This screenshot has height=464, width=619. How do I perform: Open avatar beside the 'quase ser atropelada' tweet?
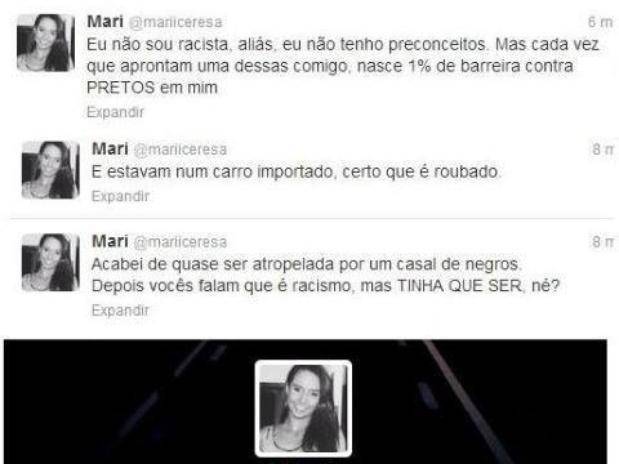point(51,263)
